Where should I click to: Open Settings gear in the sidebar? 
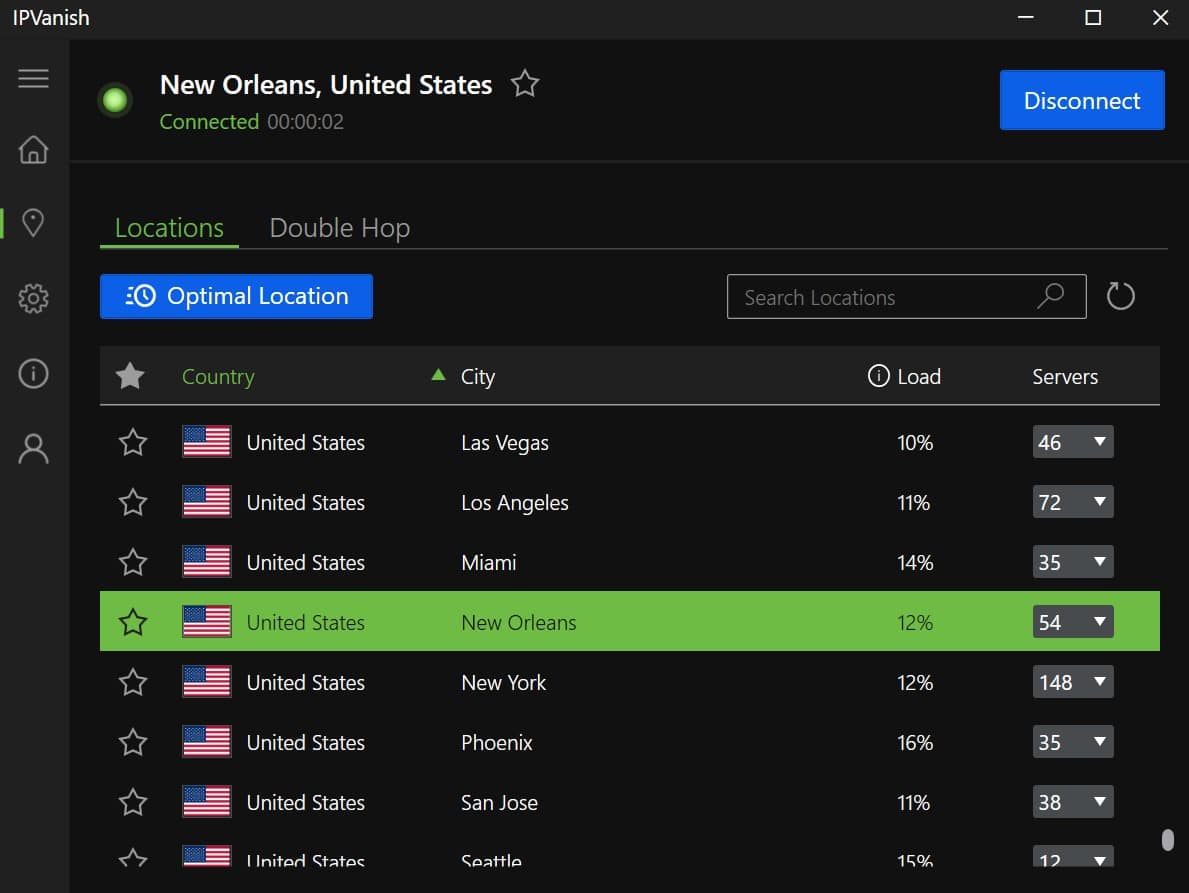(33, 298)
